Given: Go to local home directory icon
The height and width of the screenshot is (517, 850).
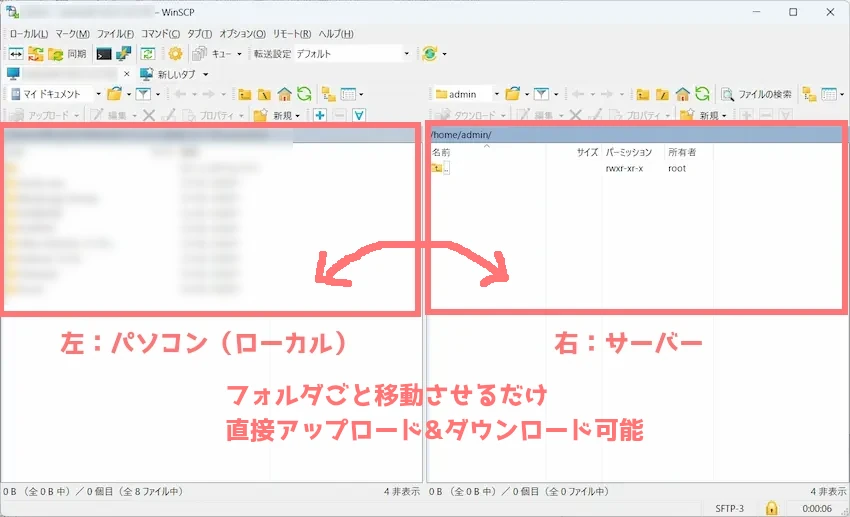Looking at the screenshot, I should tap(284, 94).
